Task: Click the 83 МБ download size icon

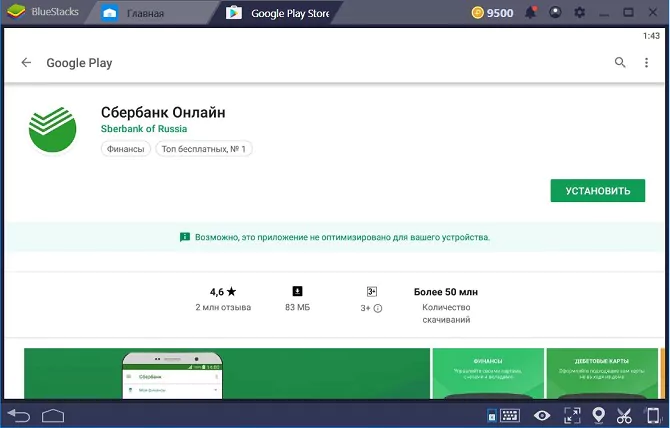Action: 297,291
